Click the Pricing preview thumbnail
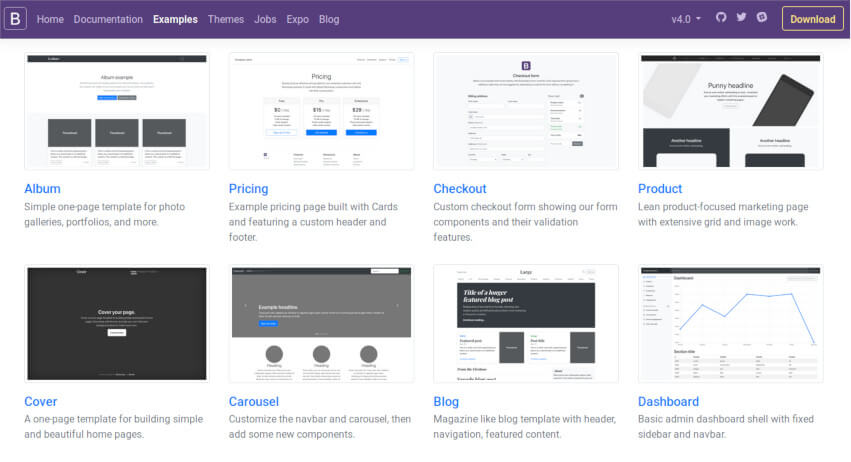The height and width of the screenshot is (462, 851). [x=321, y=111]
